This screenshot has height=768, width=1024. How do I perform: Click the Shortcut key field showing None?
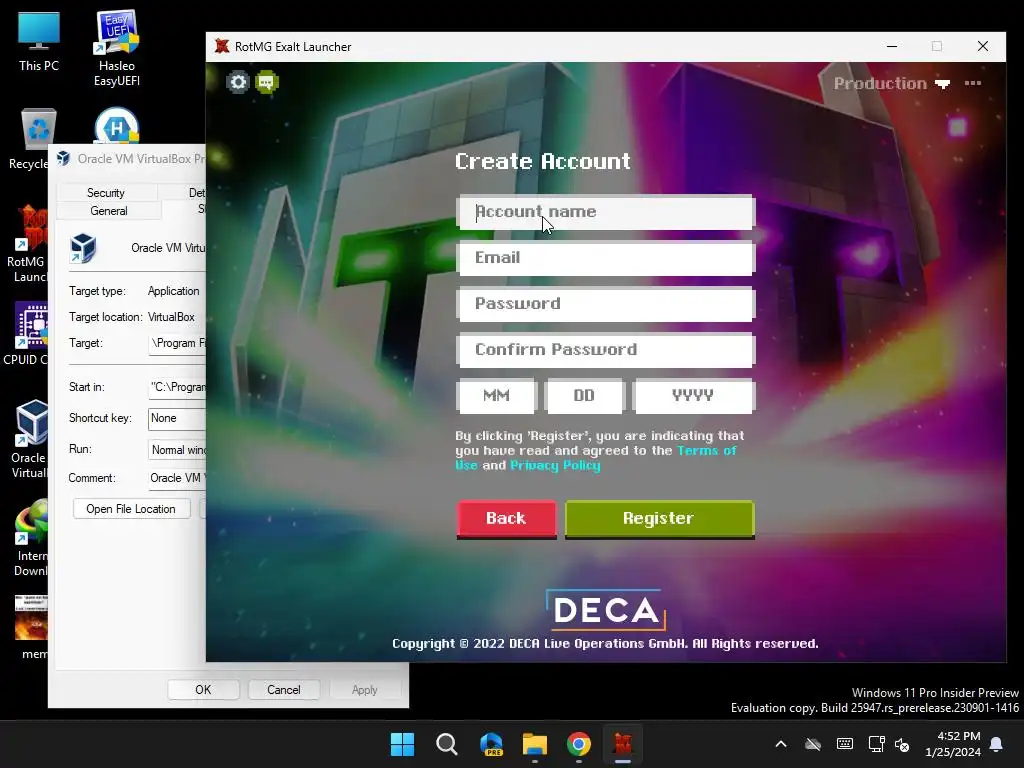(x=177, y=418)
